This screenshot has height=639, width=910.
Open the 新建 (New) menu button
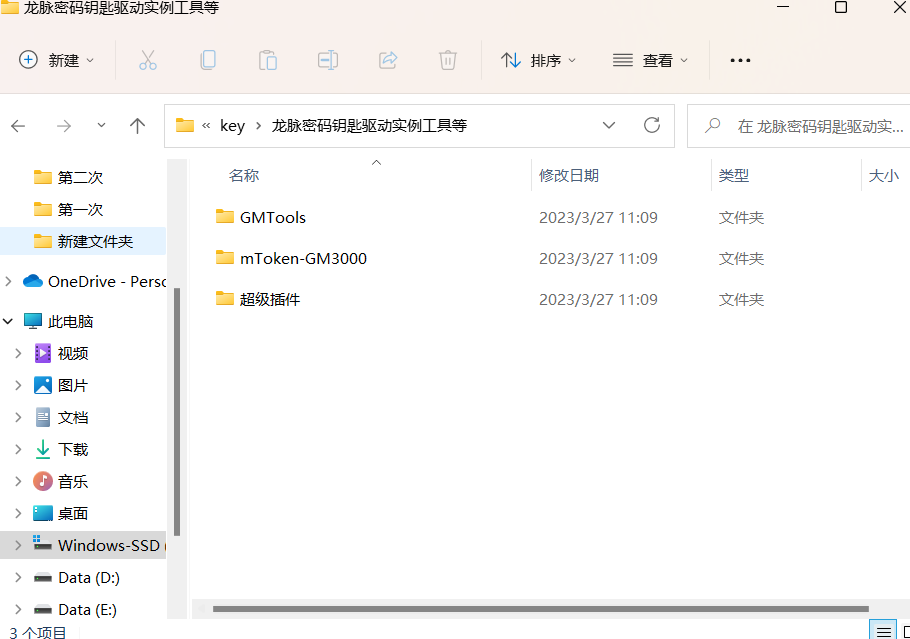point(56,60)
